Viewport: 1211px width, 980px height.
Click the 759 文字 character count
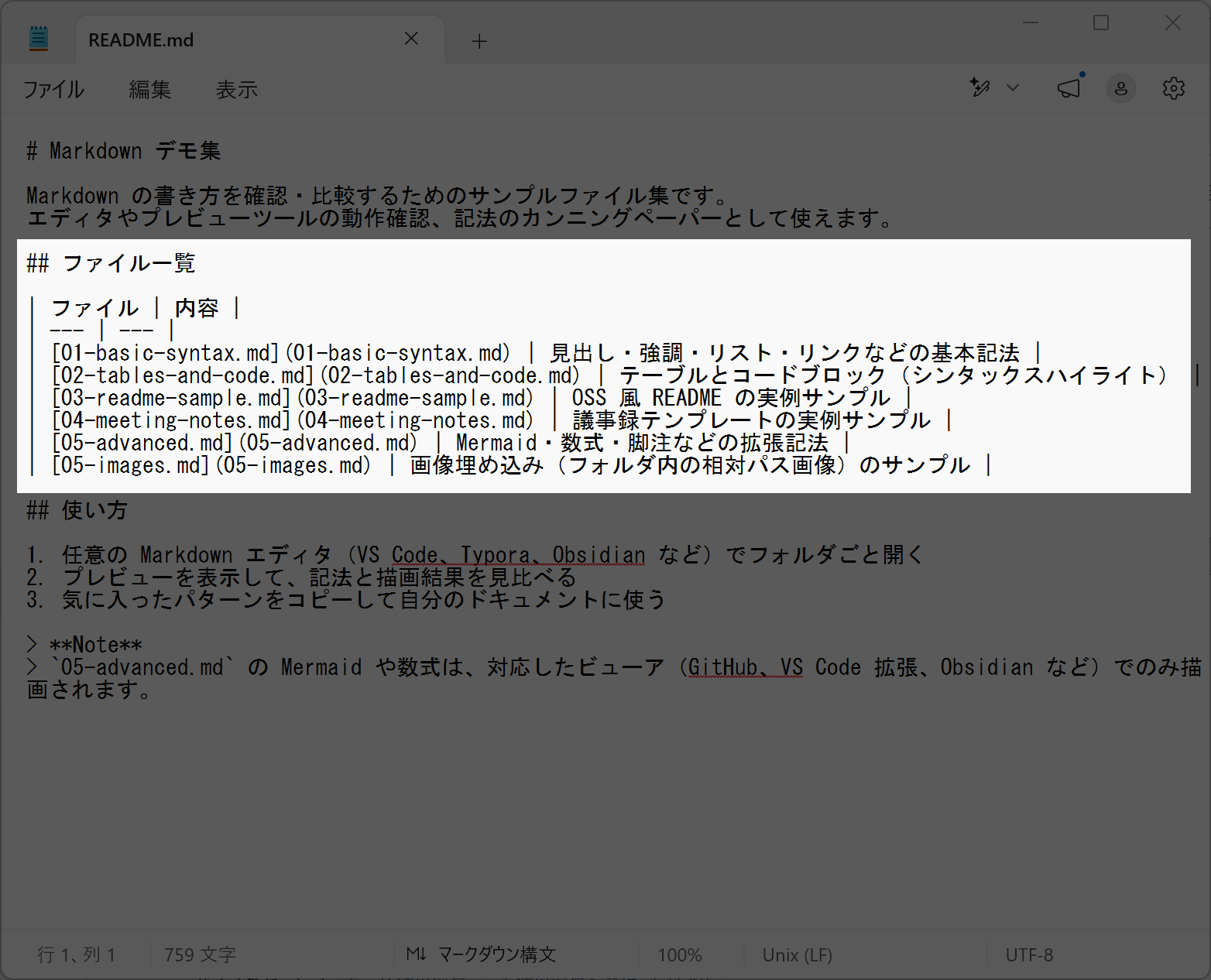click(x=200, y=954)
